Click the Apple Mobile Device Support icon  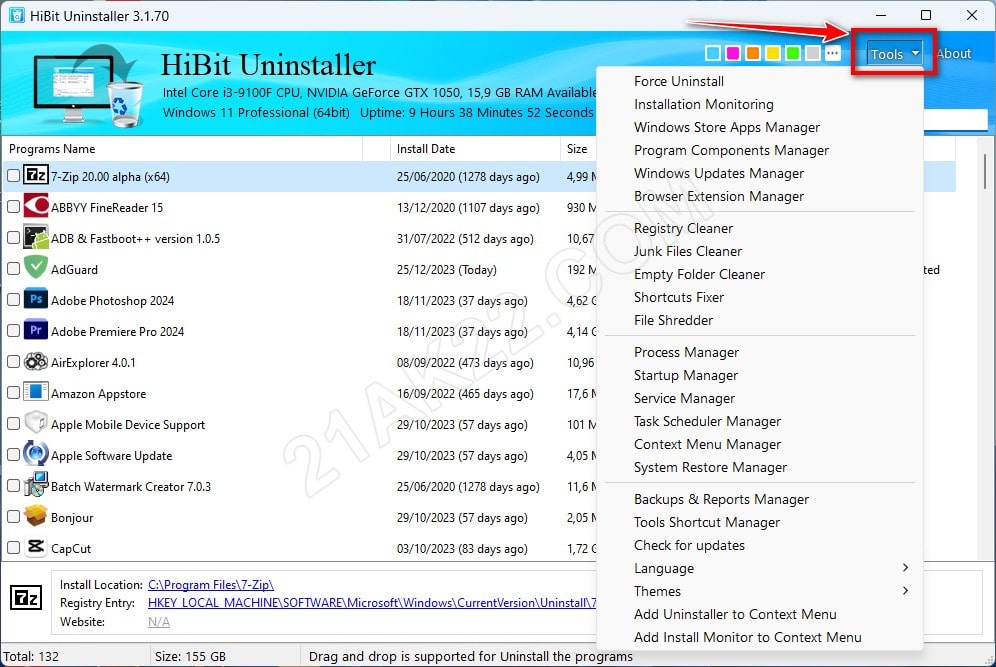tap(36, 422)
